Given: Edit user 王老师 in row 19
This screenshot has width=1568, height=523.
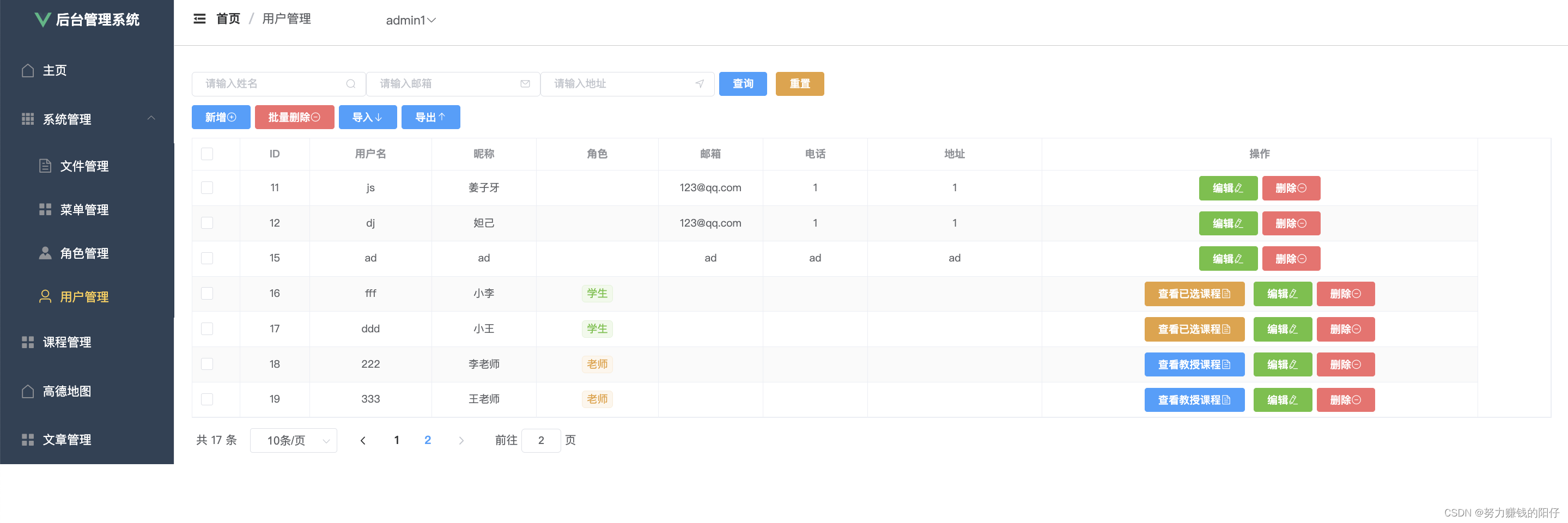Looking at the screenshot, I should tap(1283, 400).
